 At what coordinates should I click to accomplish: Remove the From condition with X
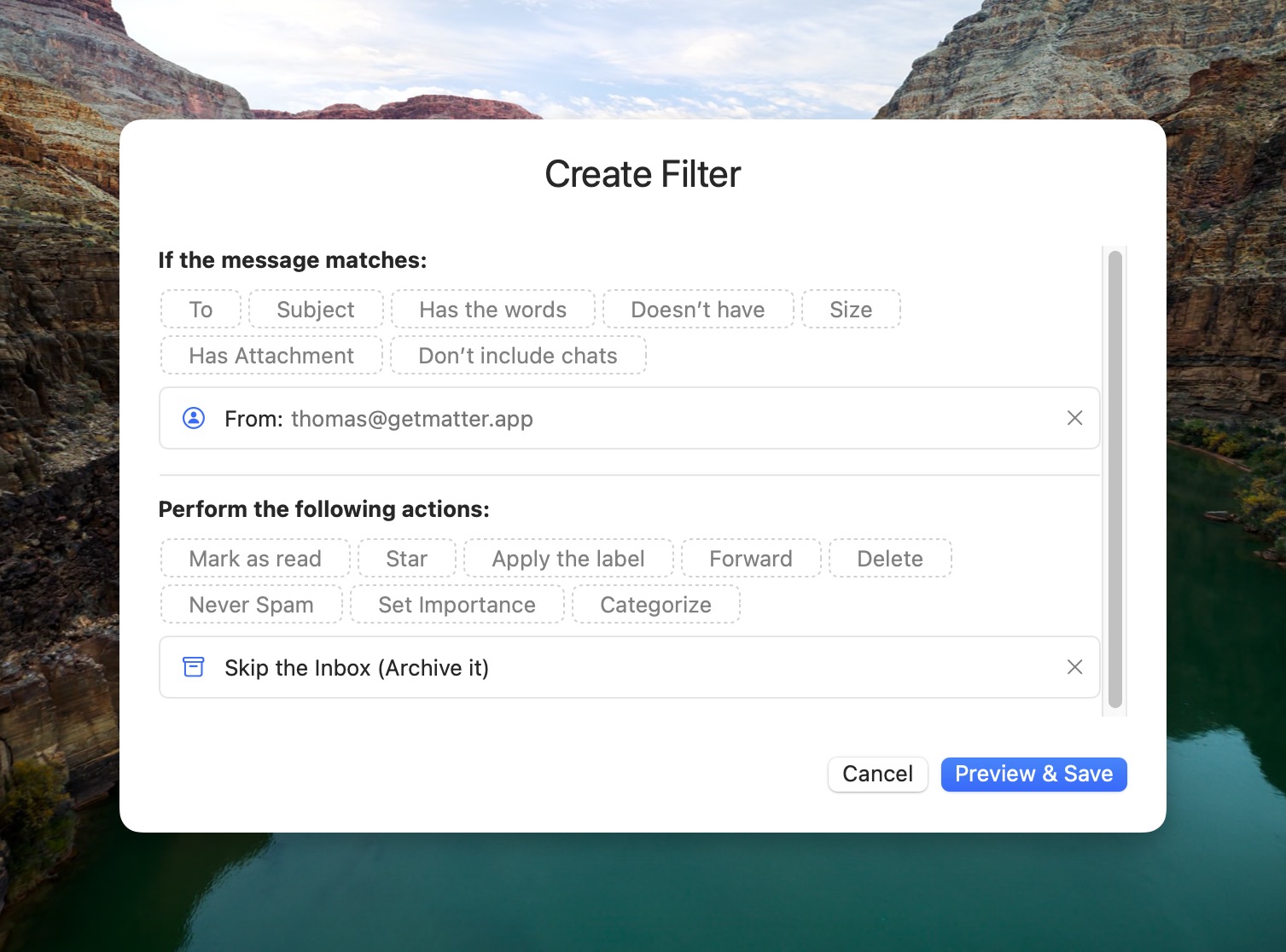coord(1074,418)
